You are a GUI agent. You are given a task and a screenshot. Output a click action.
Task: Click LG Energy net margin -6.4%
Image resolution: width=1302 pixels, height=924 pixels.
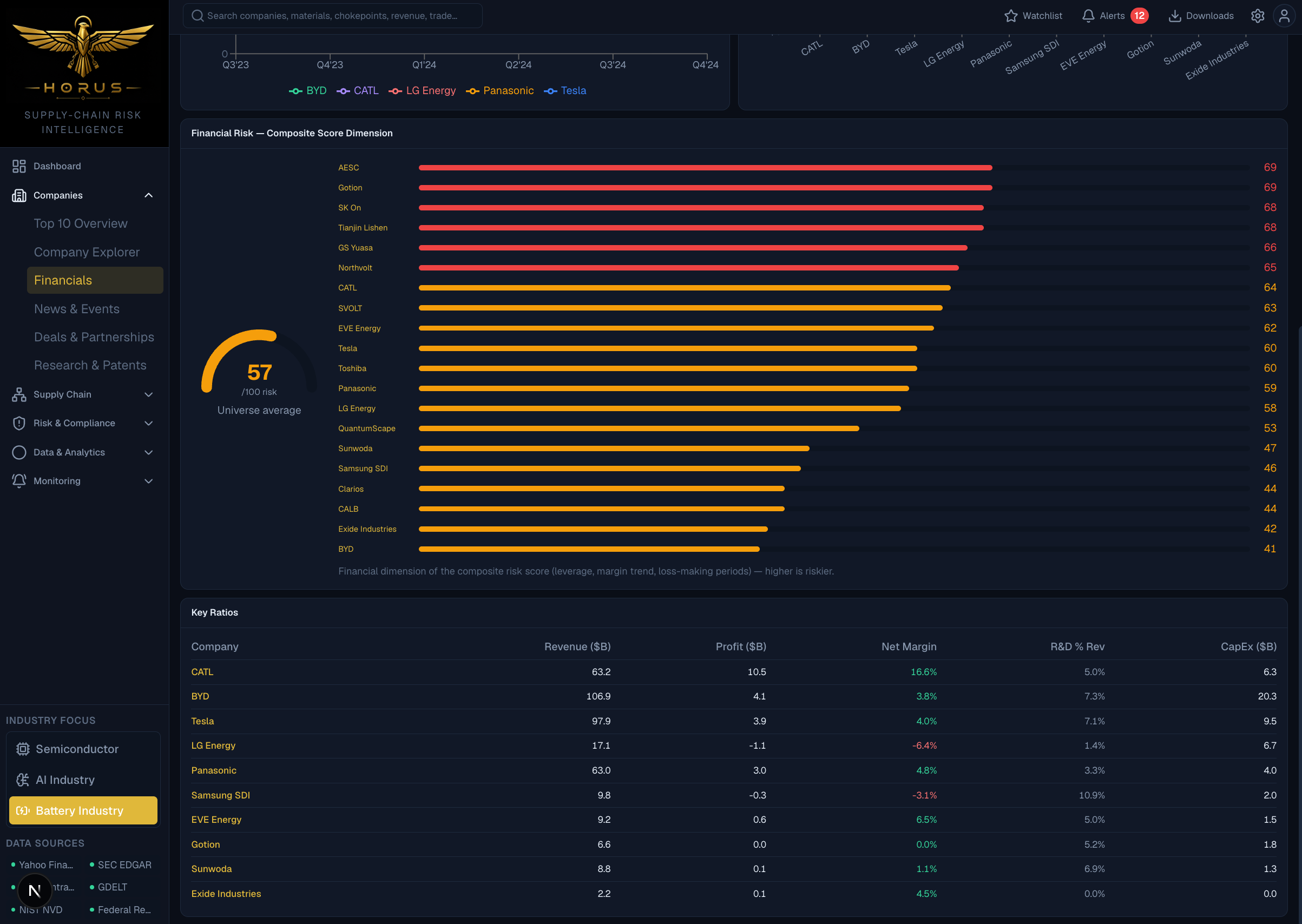click(924, 746)
